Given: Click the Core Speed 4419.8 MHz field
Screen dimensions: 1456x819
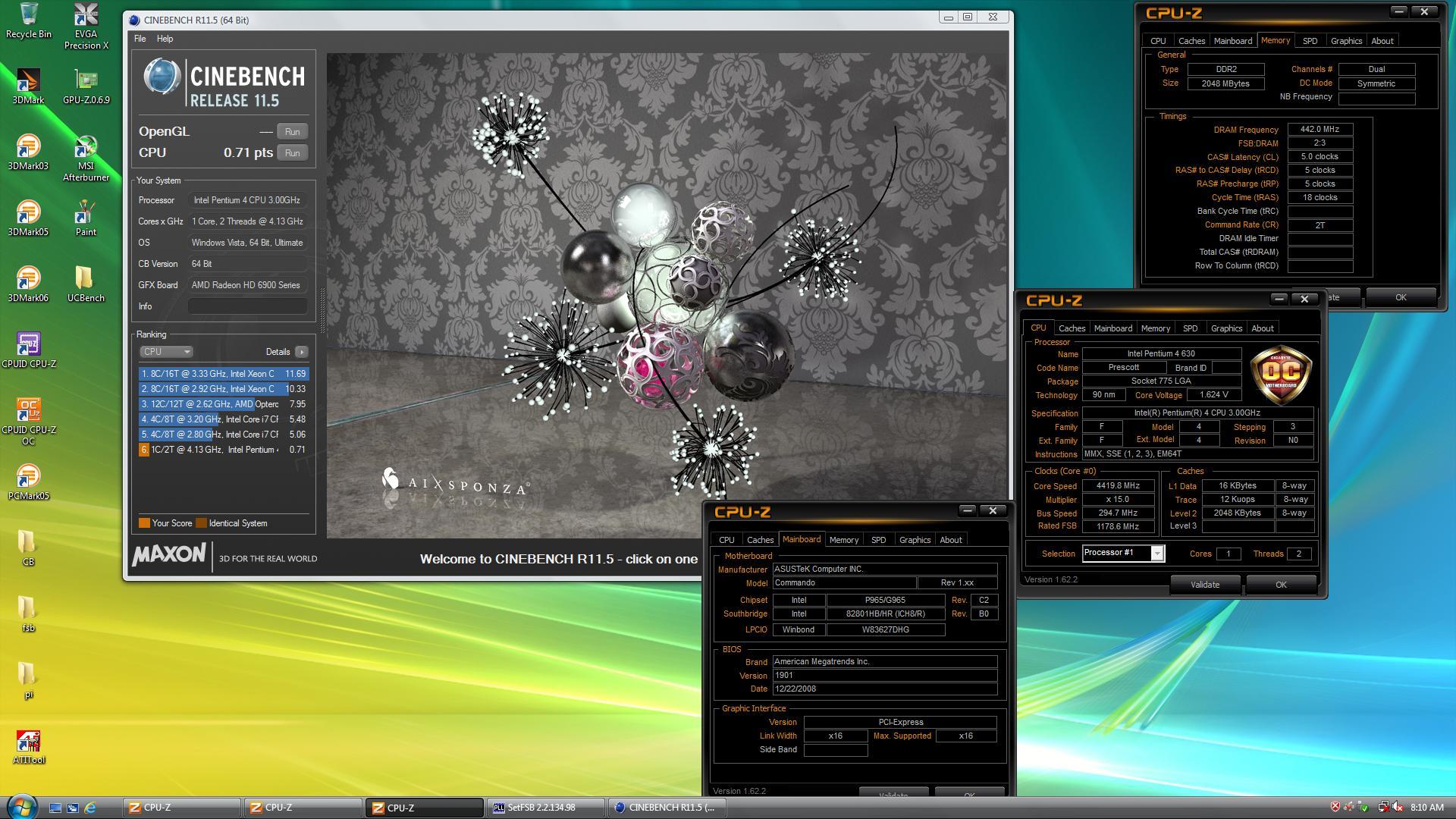Looking at the screenshot, I should [1118, 486].
